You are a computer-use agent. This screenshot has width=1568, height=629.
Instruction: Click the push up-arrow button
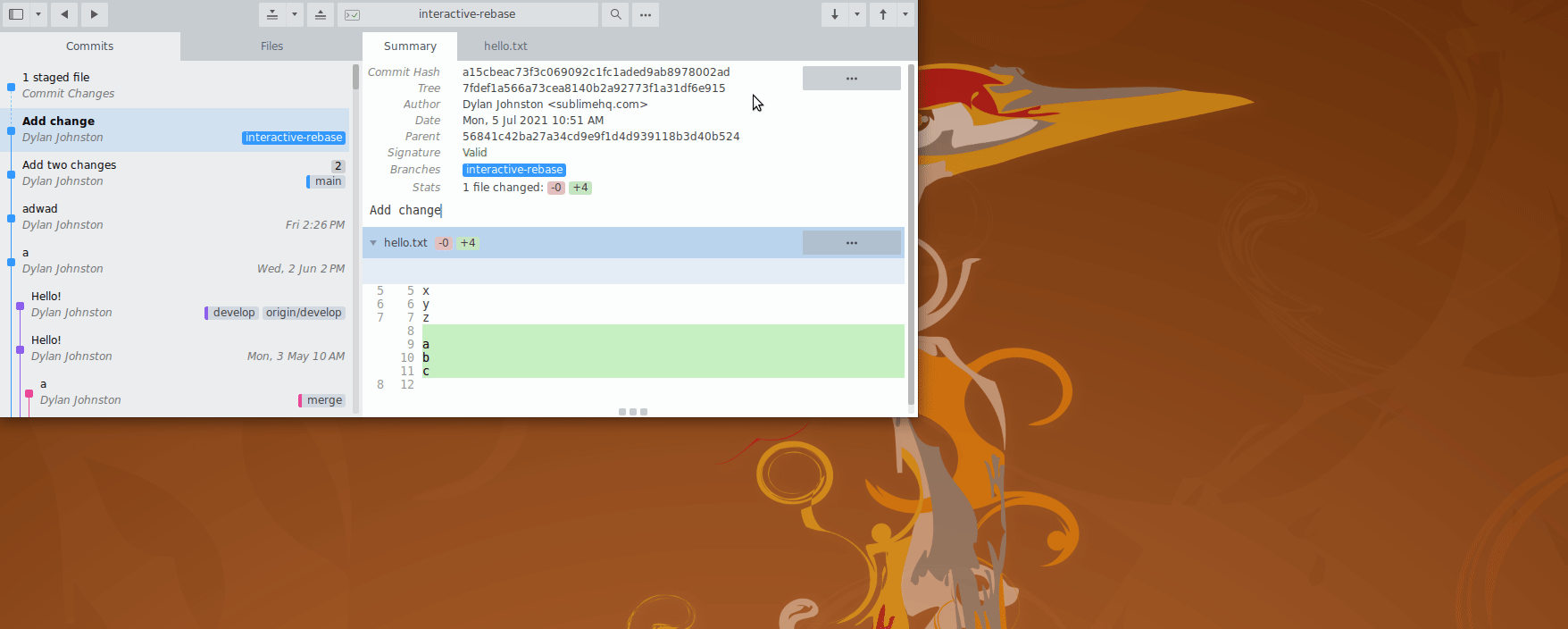(883, 14)
